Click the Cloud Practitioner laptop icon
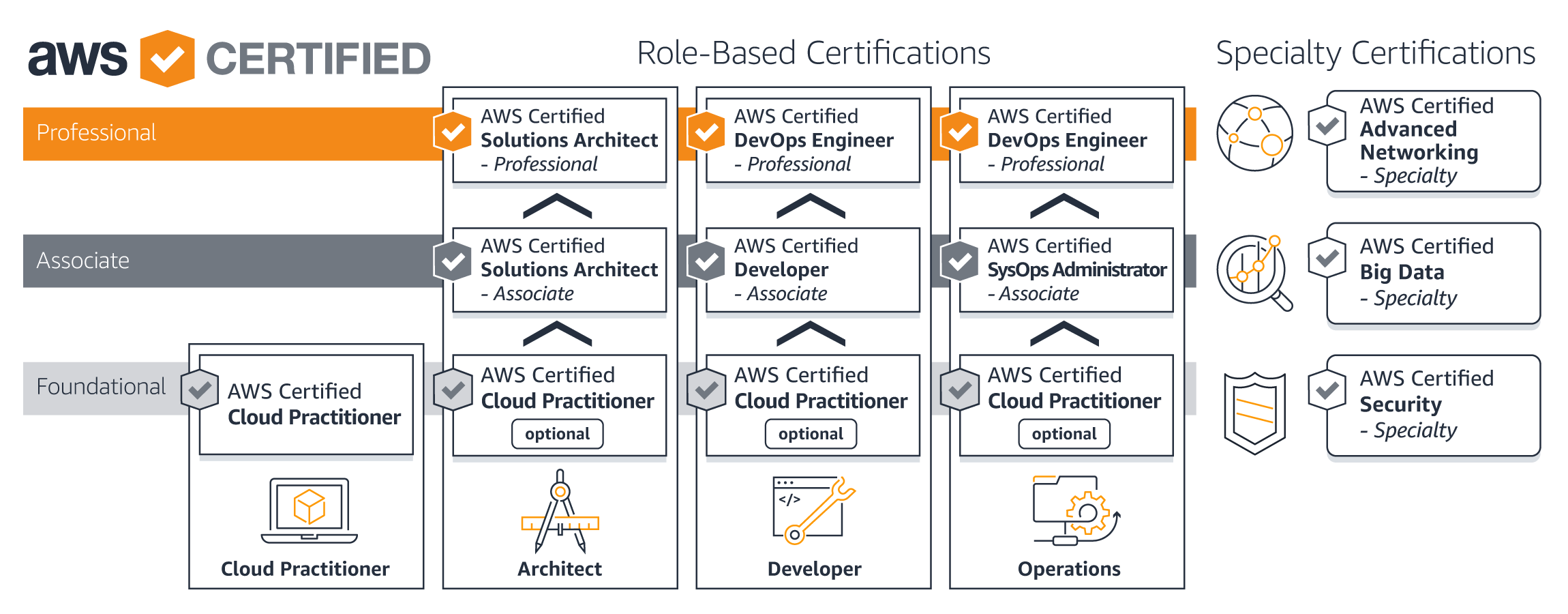1568x614 pixels. click(309, 510)
